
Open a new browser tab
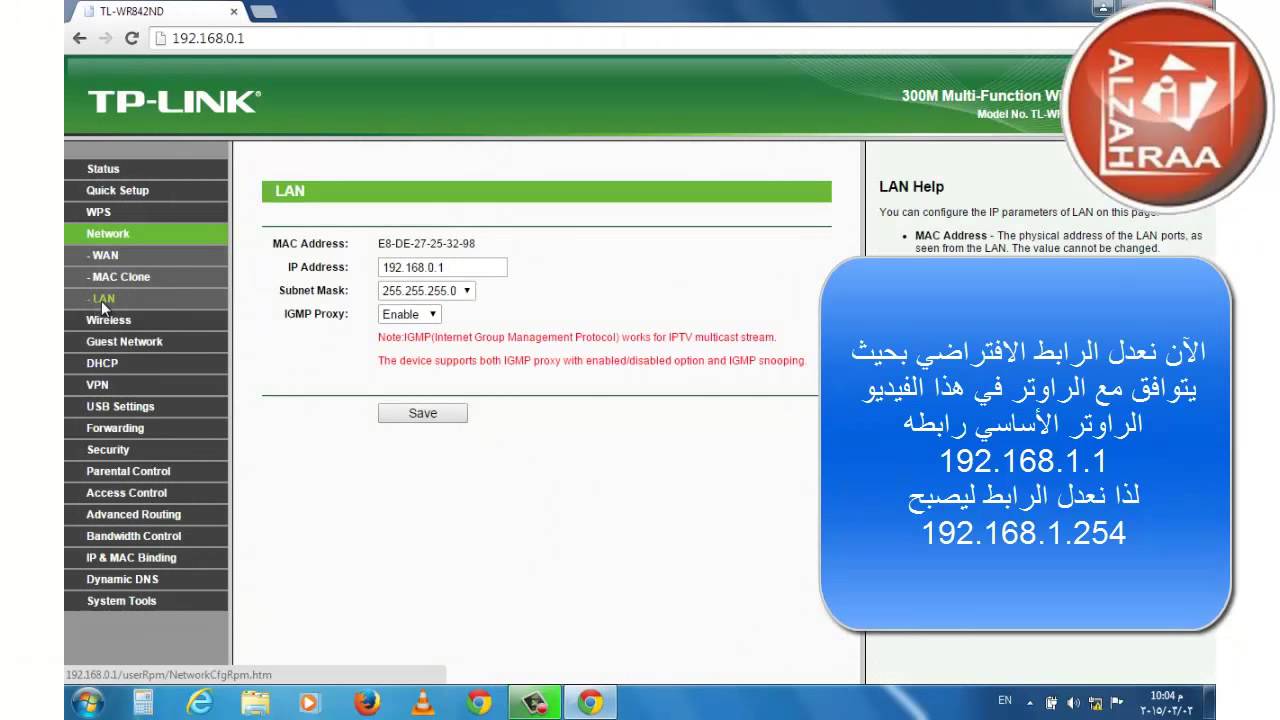point(262,12)
